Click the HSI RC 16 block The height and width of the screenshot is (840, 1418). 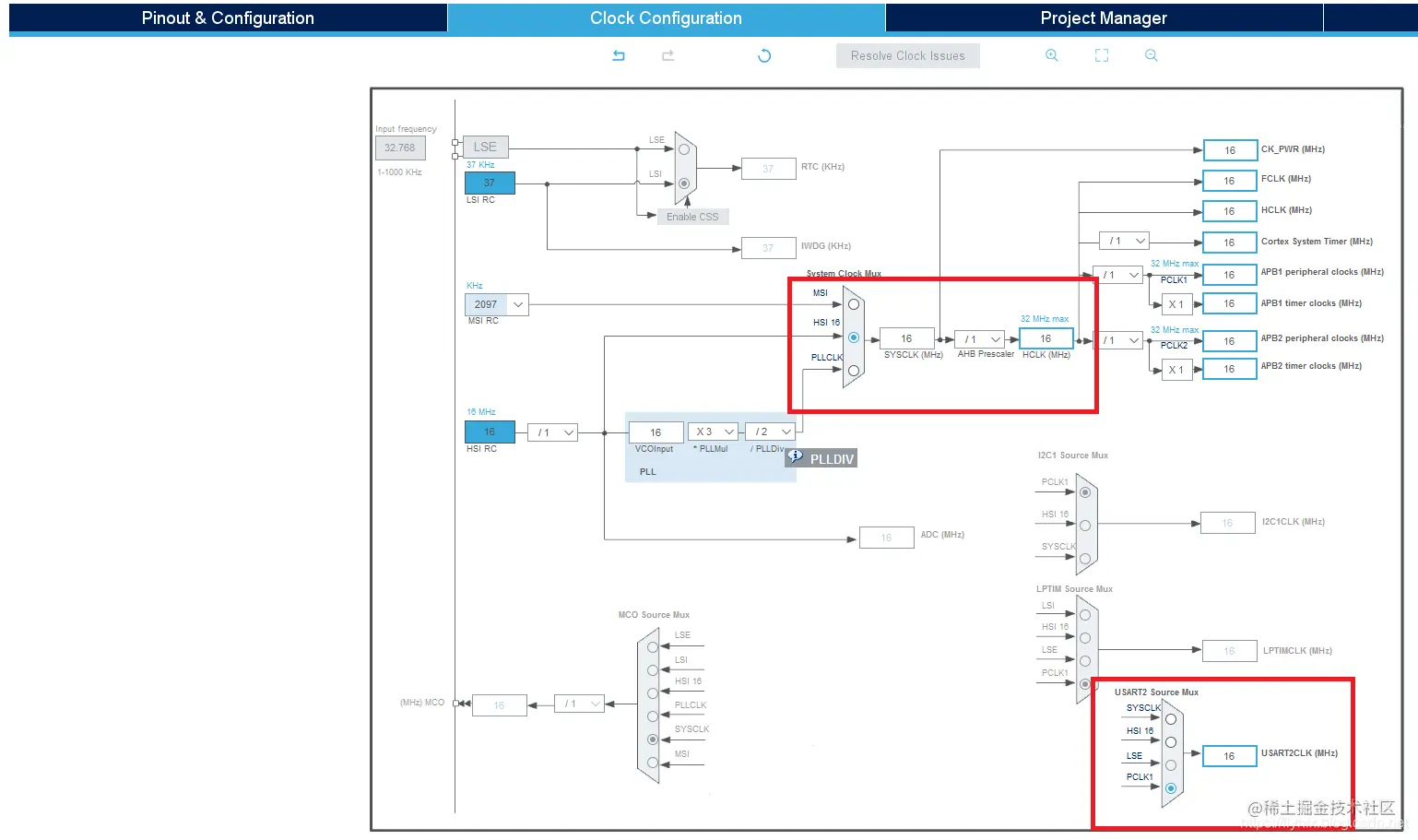point(490,432)
